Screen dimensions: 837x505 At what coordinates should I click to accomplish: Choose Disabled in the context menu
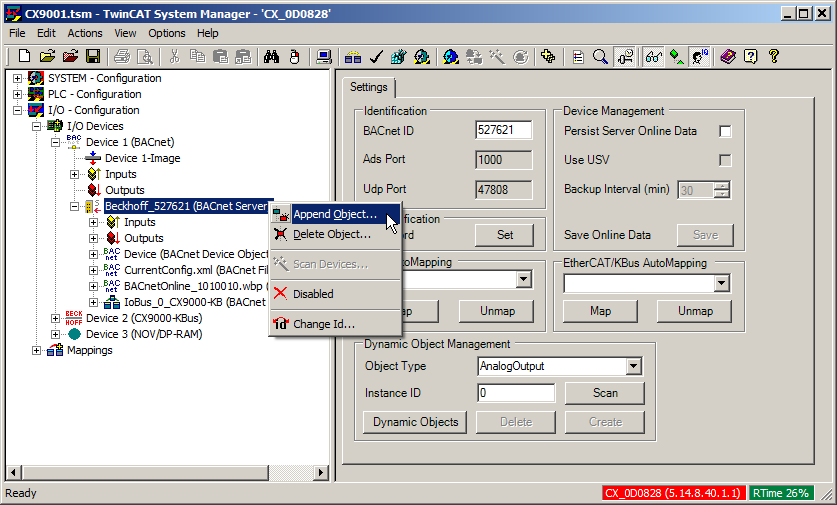[x=335, y=294]
